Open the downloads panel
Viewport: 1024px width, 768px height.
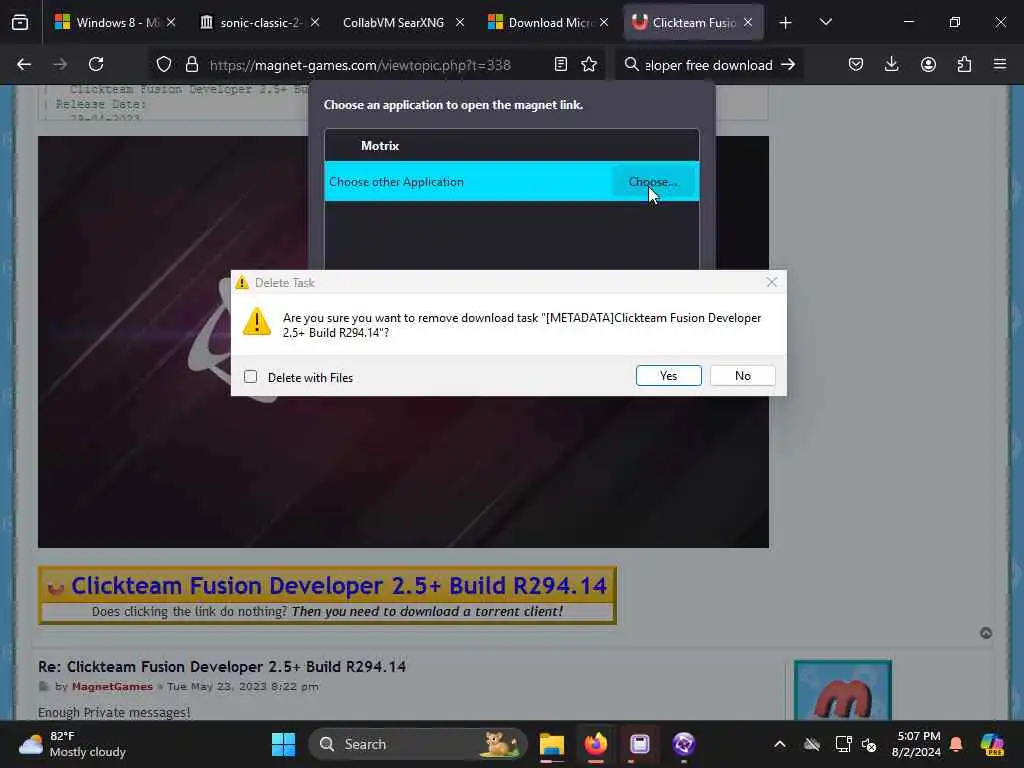[x=891, y=64]
